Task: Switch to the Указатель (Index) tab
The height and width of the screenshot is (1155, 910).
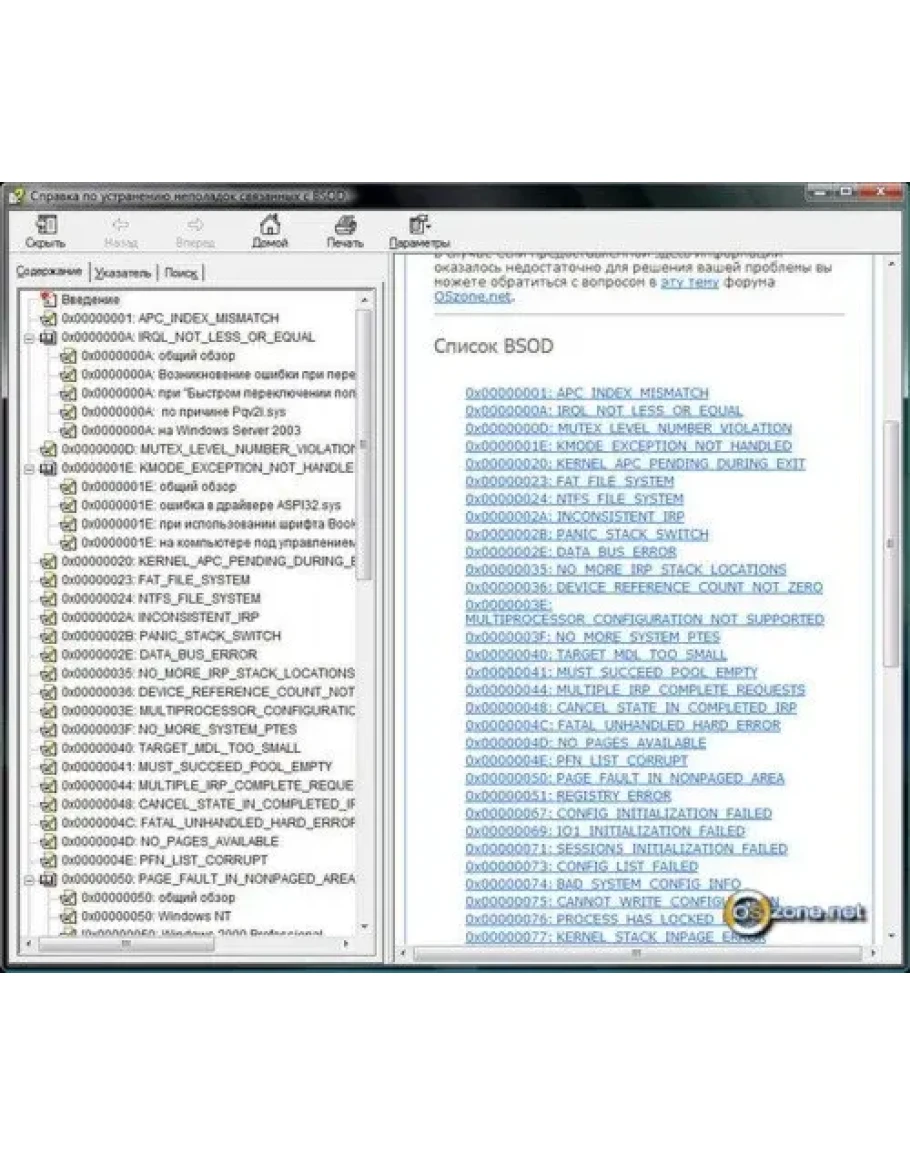Action: point(123,273)
